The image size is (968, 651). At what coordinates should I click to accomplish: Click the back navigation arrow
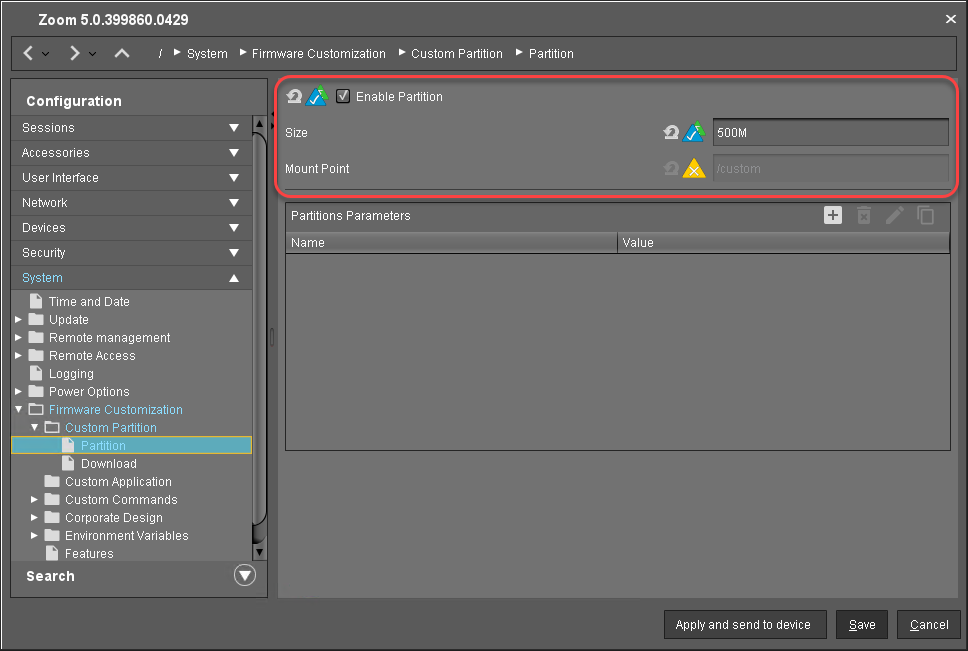(x=29, y=53)
